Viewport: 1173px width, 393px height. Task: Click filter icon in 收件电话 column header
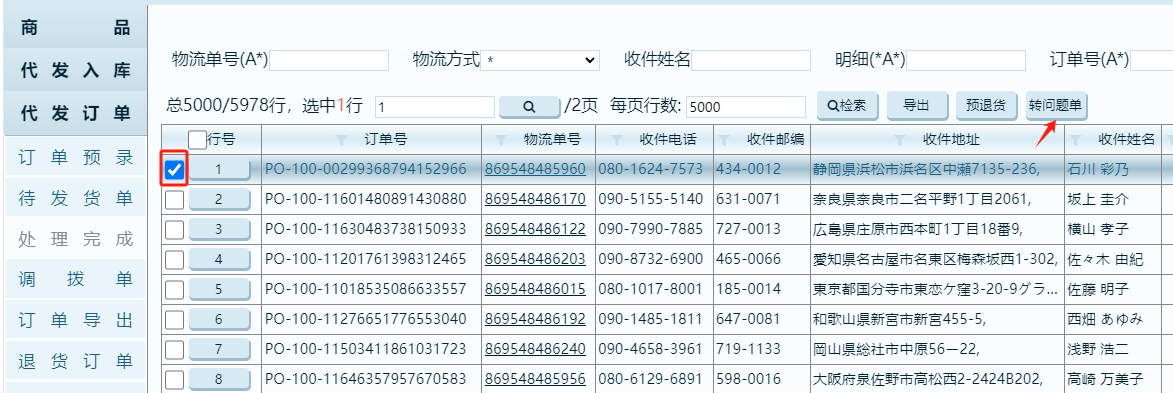tap(617, 139)
